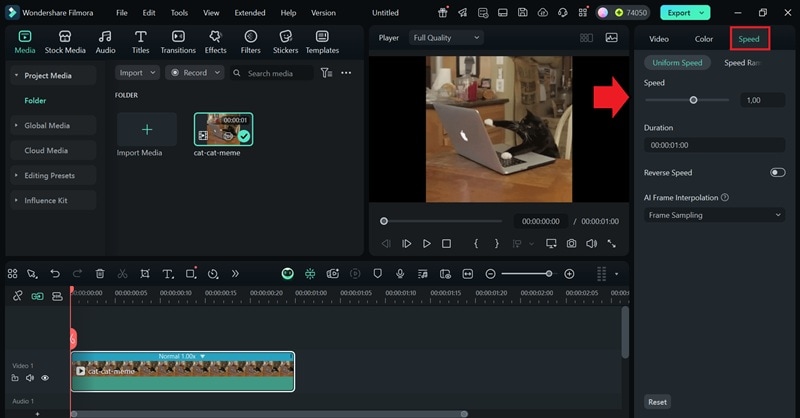Click the save project disk icon
The height and width of the screenshot is (418, 800).
522,12
